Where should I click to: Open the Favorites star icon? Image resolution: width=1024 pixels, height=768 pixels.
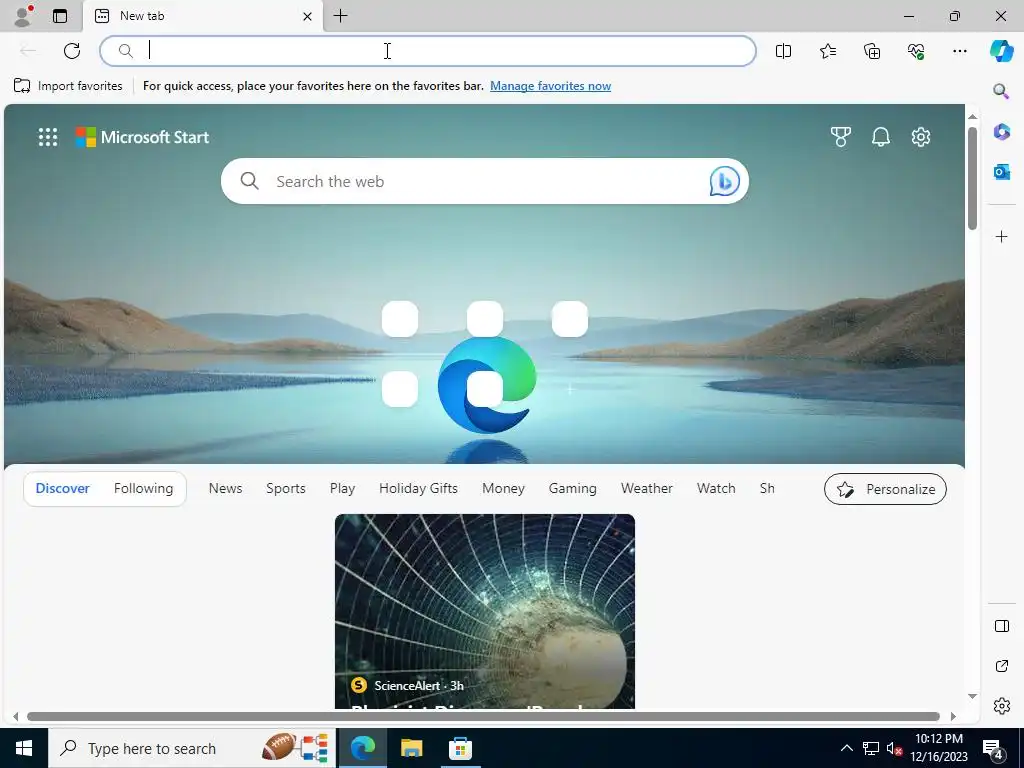click(x=827, y=51)
